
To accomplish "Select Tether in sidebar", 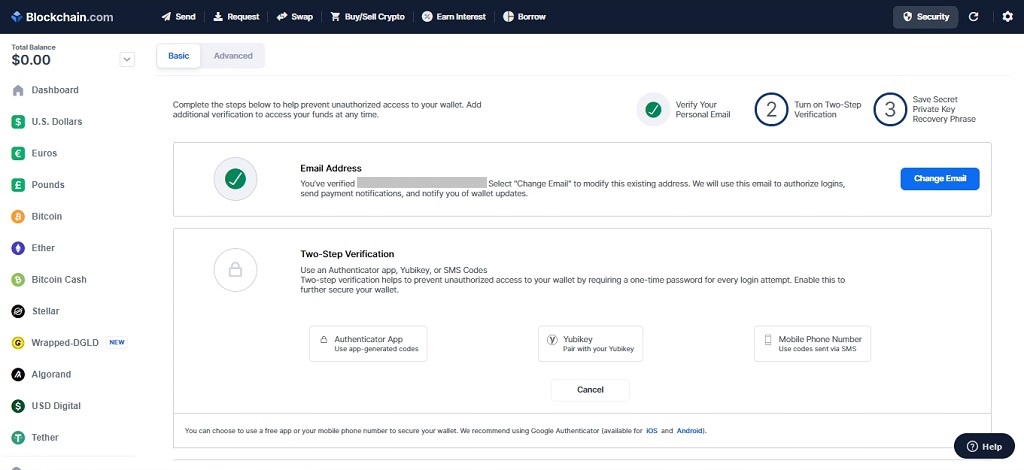I will pyautogui.click(x=44, y=437).
